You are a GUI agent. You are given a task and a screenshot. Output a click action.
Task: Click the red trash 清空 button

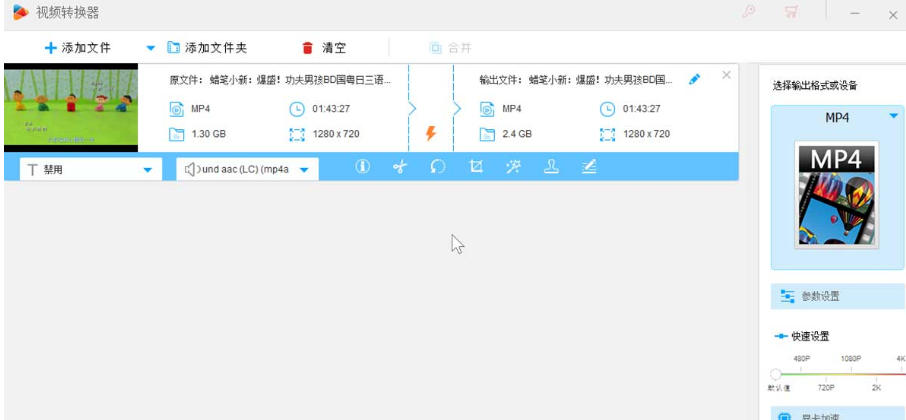point(324,48)
